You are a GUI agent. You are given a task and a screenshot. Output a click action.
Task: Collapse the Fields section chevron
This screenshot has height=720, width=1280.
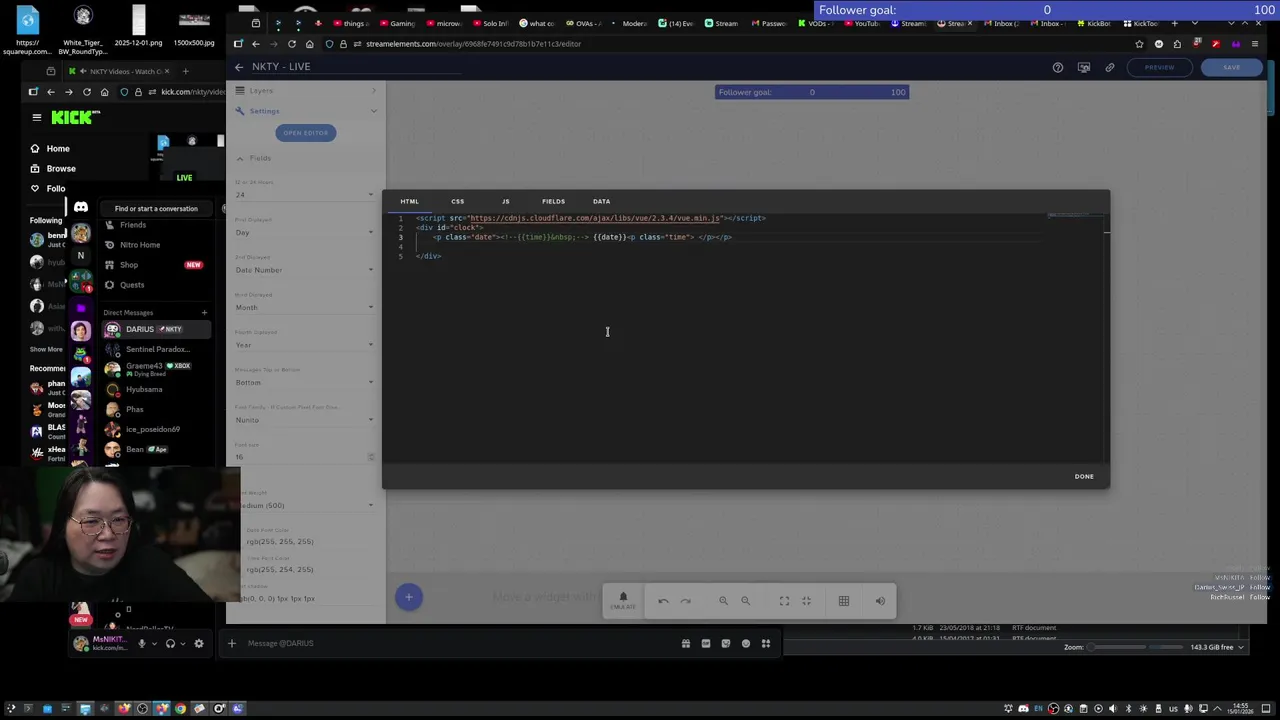pos(240,158)
